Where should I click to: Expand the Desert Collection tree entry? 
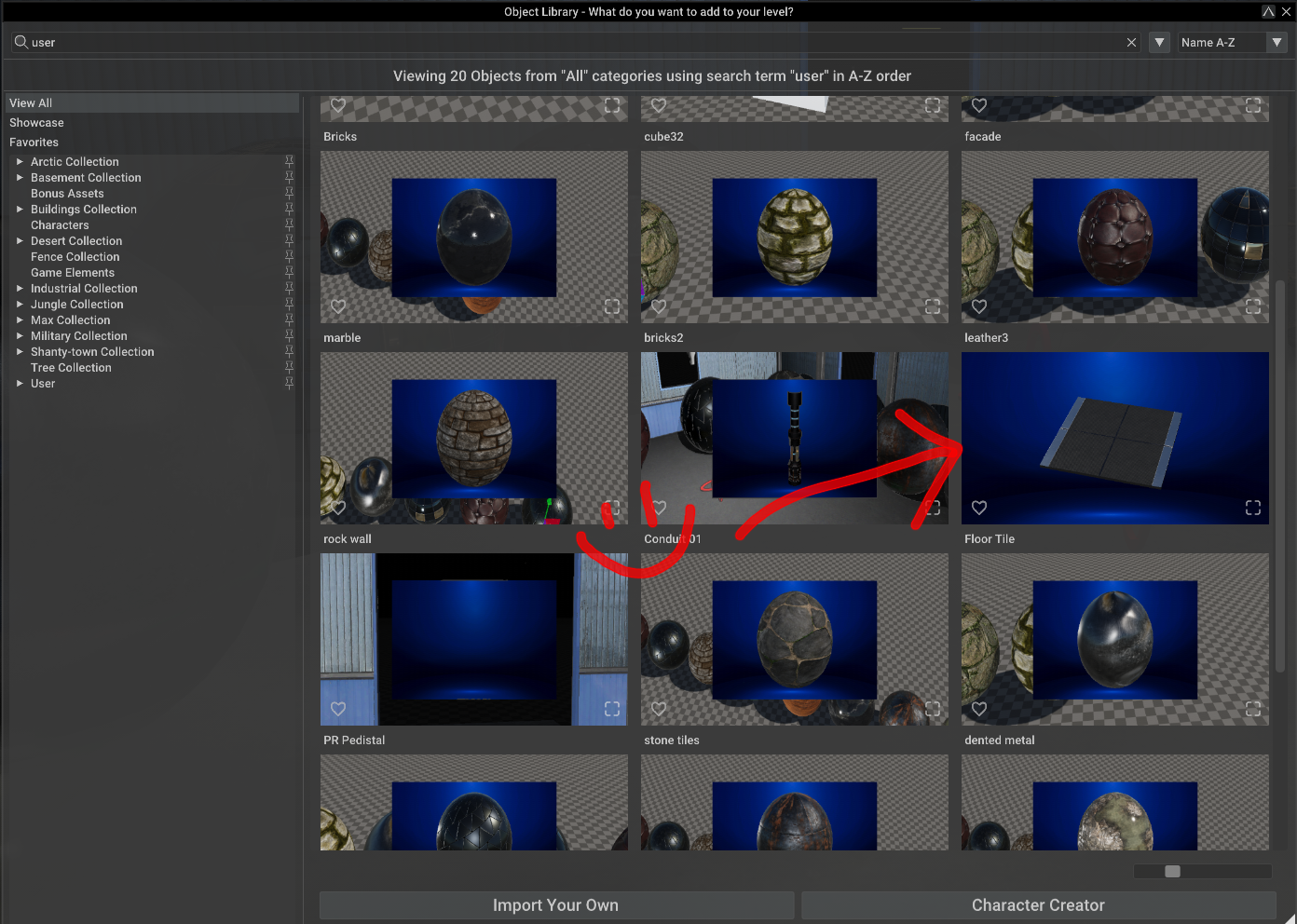[x=20, y=240]
